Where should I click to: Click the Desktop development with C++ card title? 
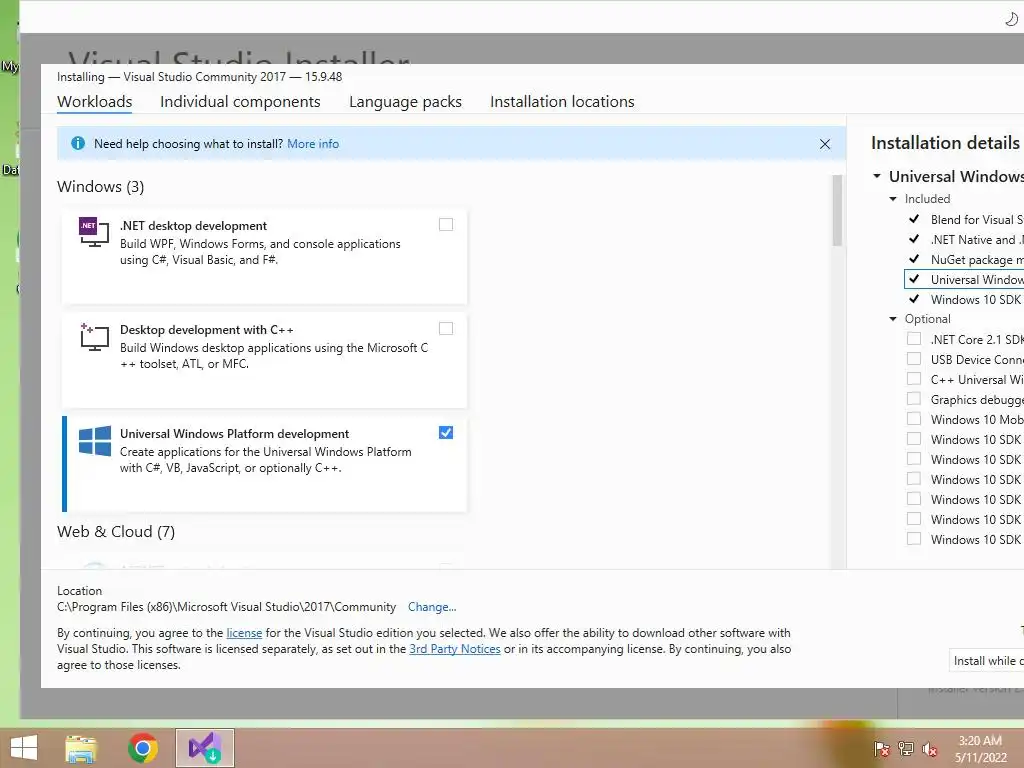pyautogui.click(x=206, y=330)
